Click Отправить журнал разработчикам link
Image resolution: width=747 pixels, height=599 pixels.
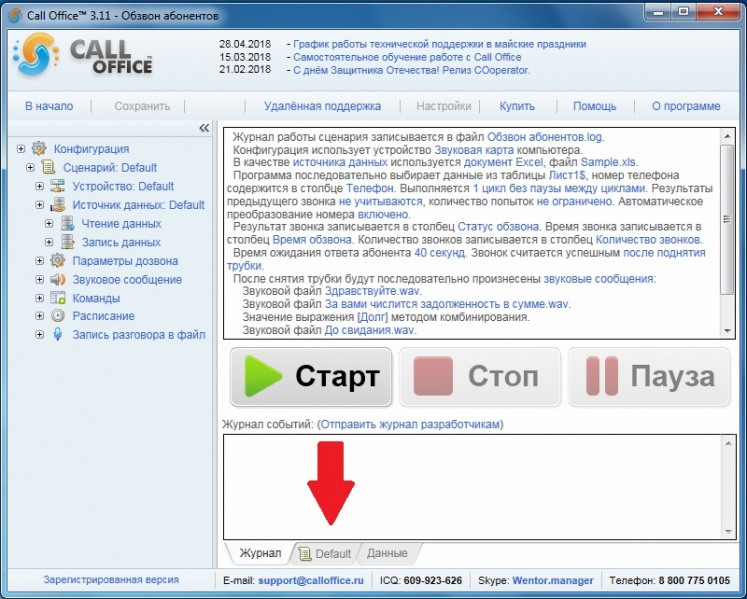coord(410,424)
